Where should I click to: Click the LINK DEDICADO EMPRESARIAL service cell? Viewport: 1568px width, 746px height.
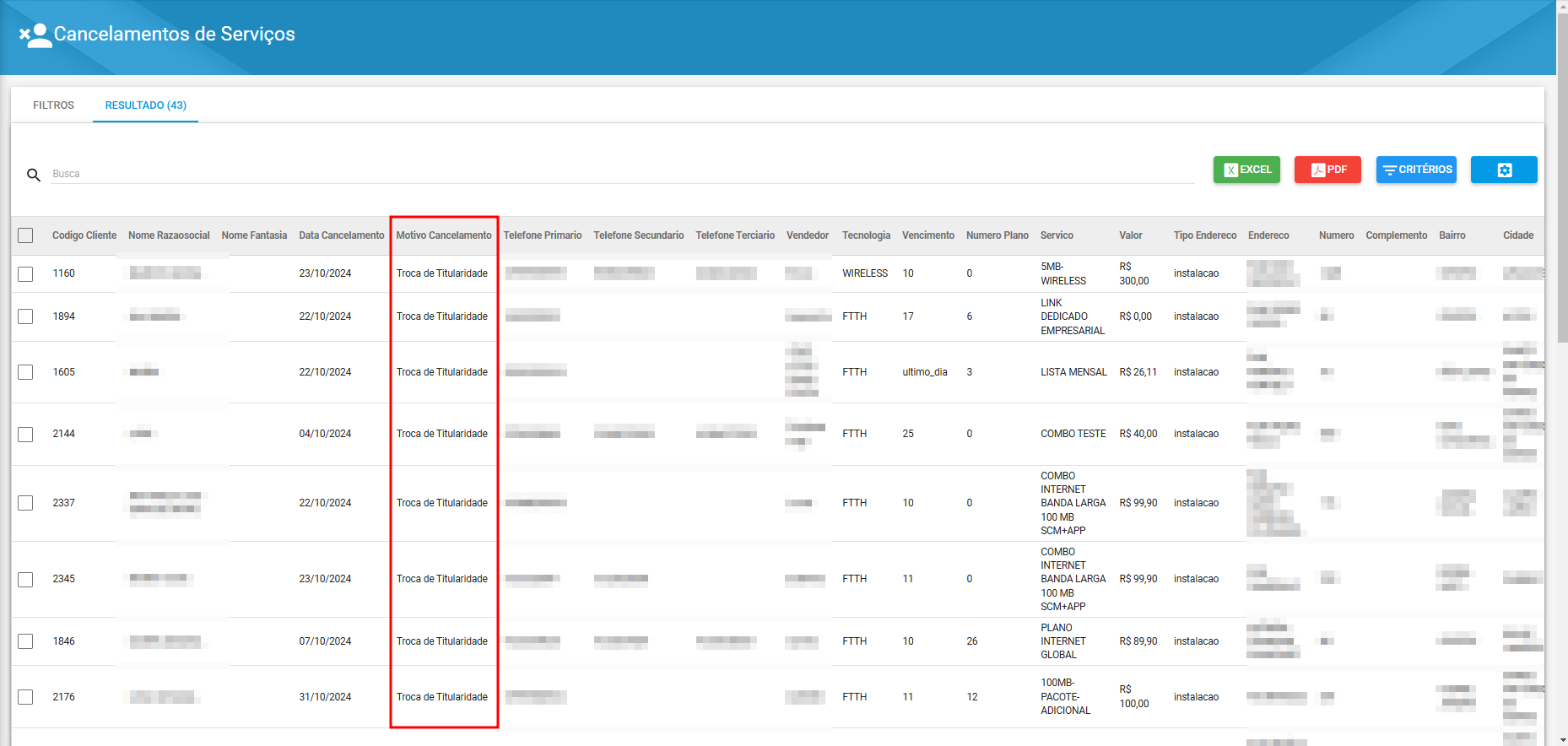pos(1073,316)
